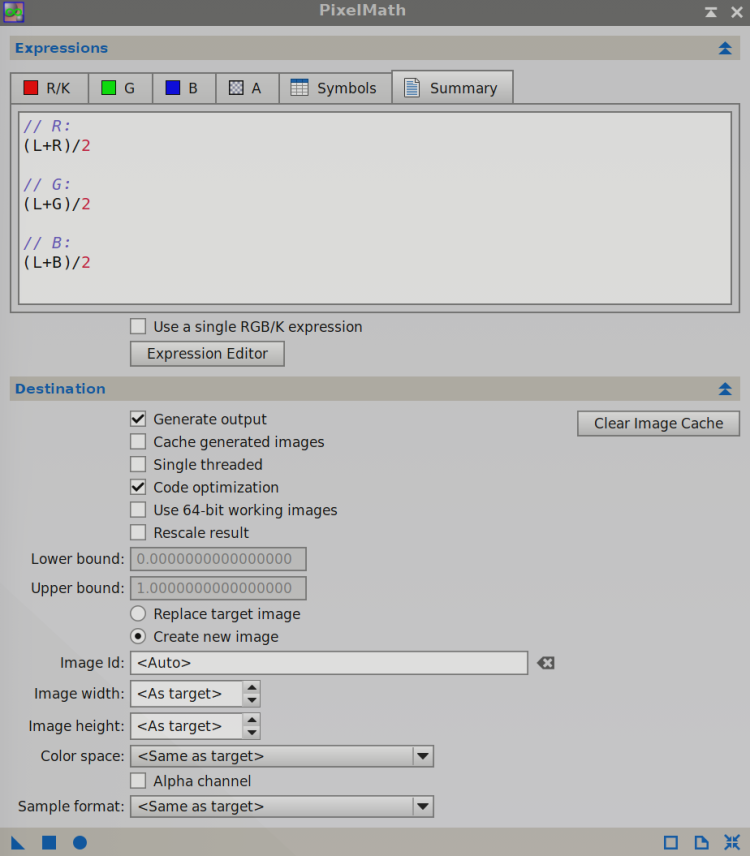The image size is (750, 856).
Task: Clear the Image Id field icon
Action: pyautogui.click(x=545, y=663)
